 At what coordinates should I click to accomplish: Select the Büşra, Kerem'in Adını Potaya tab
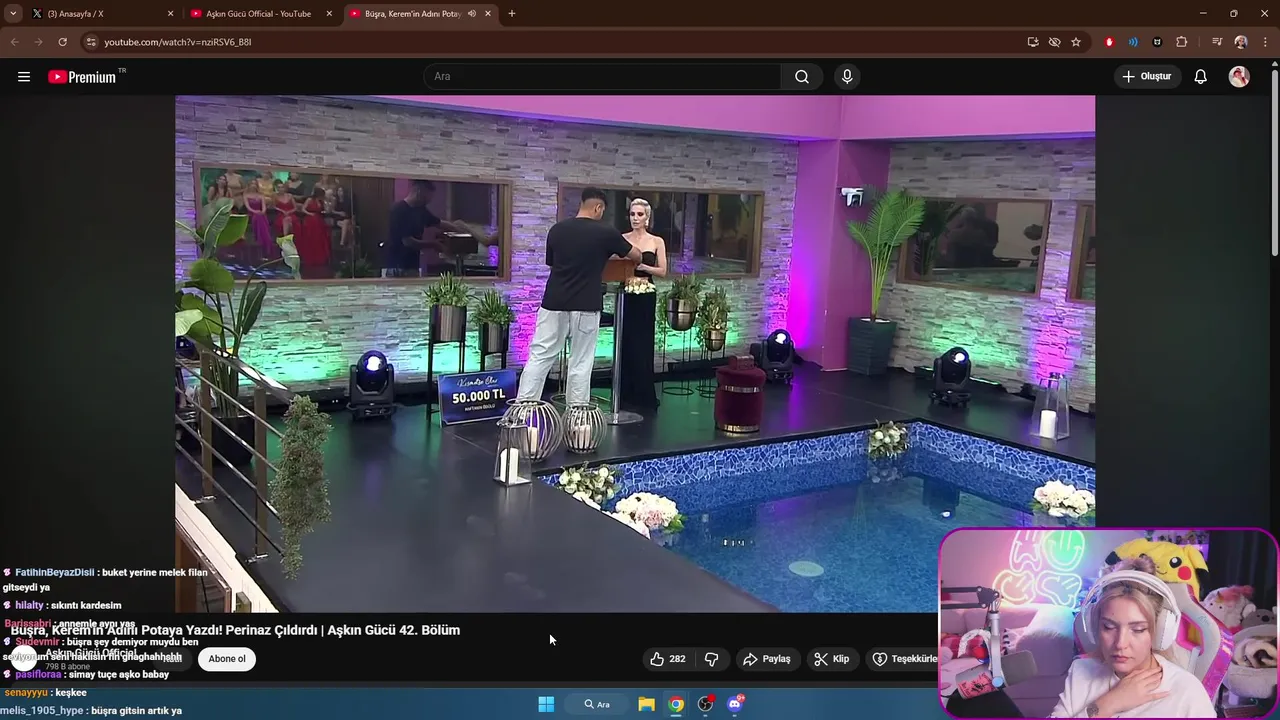coord(413,14)
